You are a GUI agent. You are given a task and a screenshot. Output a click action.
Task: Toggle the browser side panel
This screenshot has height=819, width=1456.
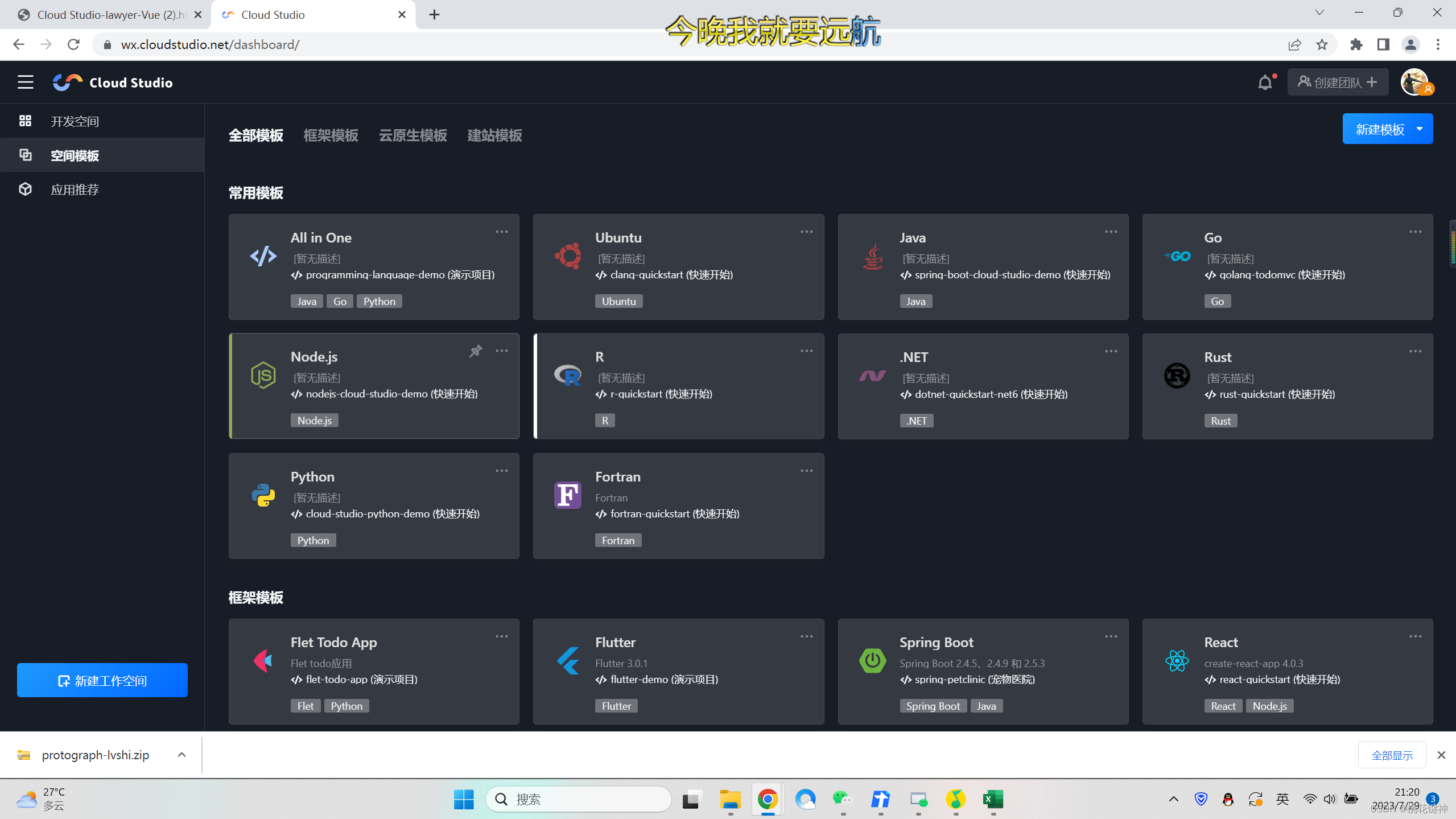coord(1383,44)
